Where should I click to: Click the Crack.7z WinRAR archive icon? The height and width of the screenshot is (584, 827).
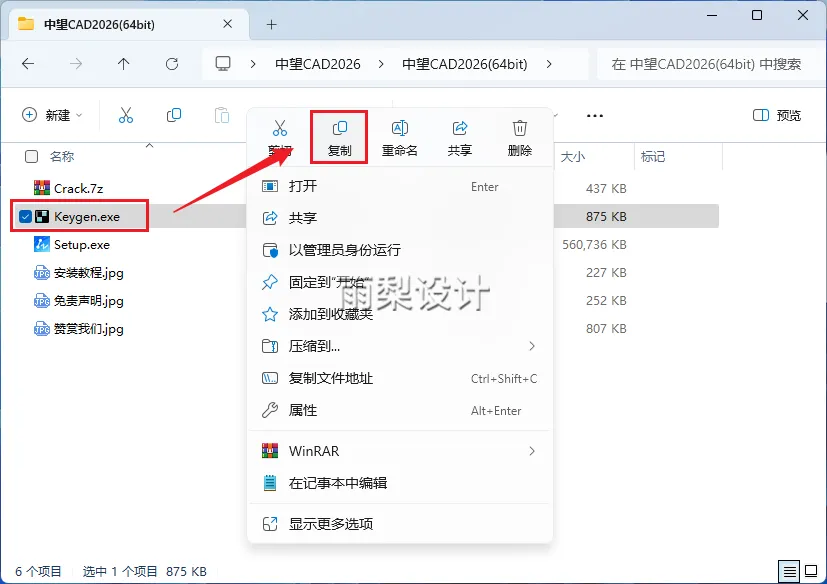42,188
